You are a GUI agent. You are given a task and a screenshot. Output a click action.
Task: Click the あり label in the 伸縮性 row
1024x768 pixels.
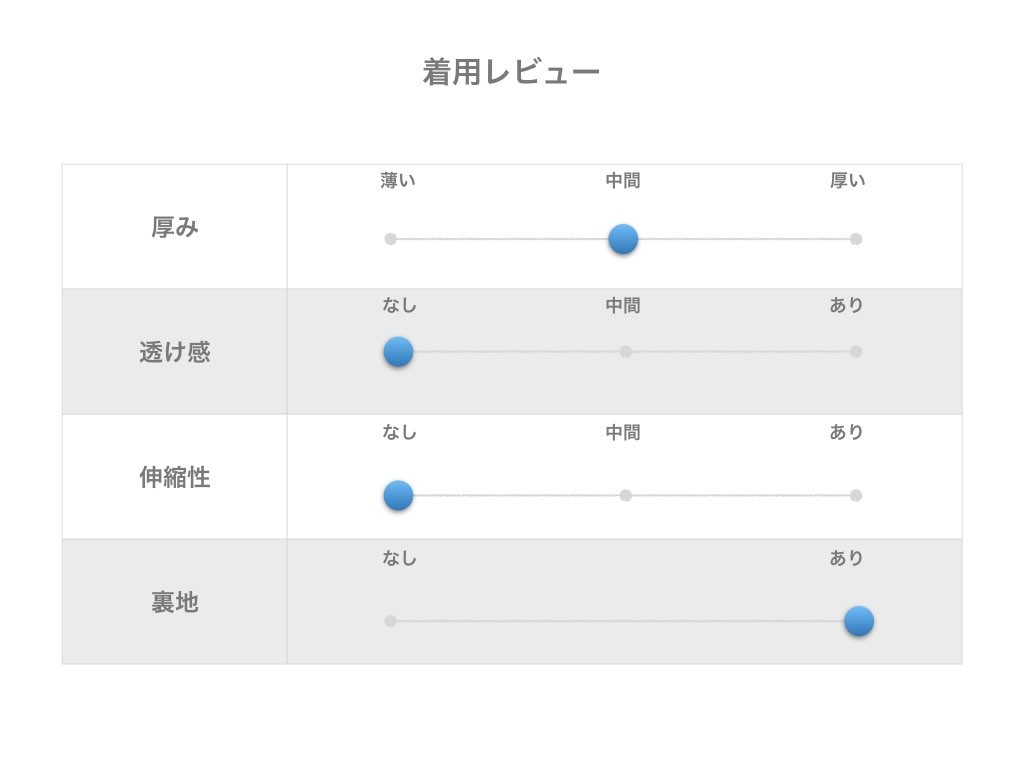click(x=847, y=432)
